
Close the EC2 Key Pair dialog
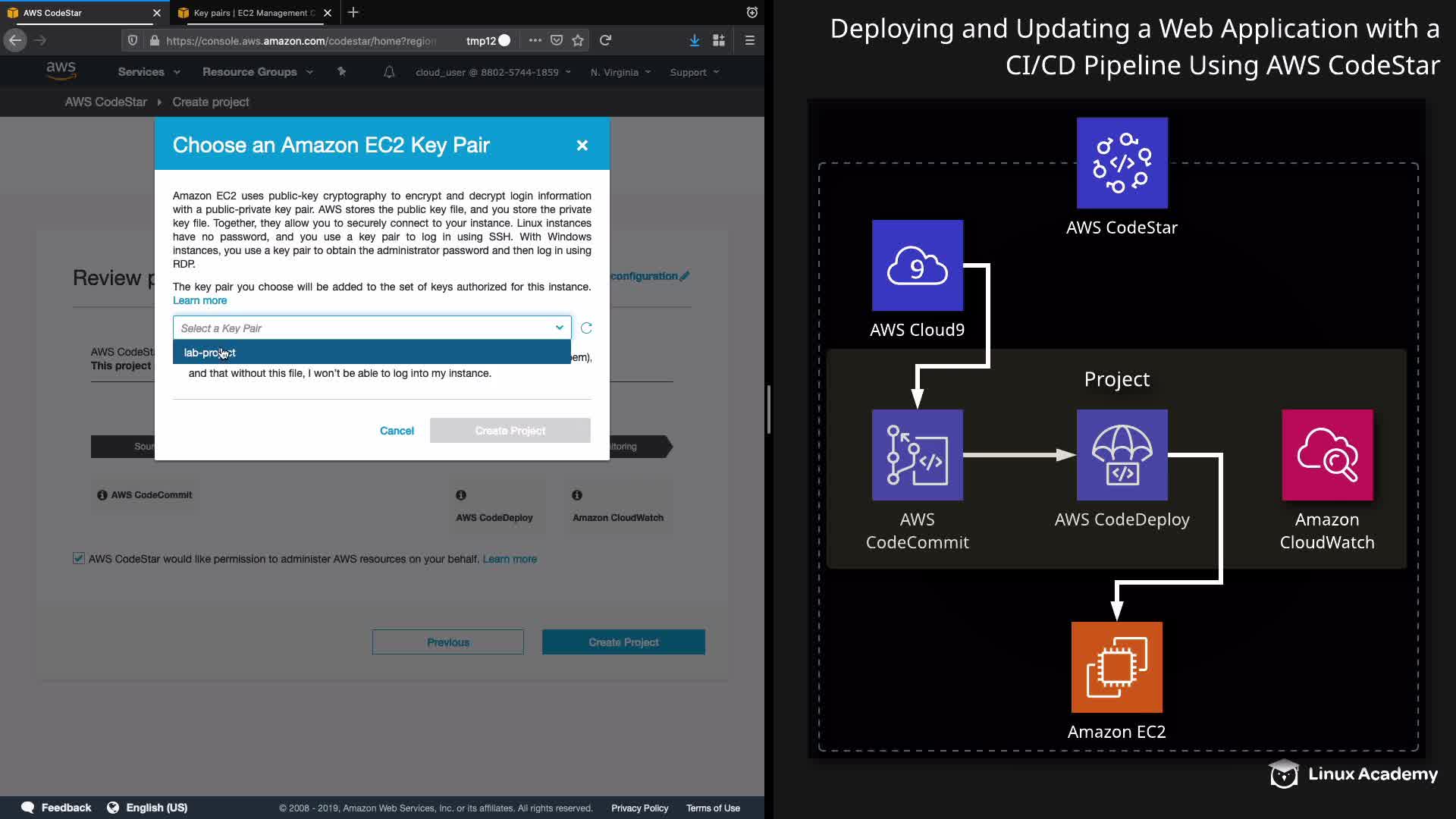pos(582,145)
